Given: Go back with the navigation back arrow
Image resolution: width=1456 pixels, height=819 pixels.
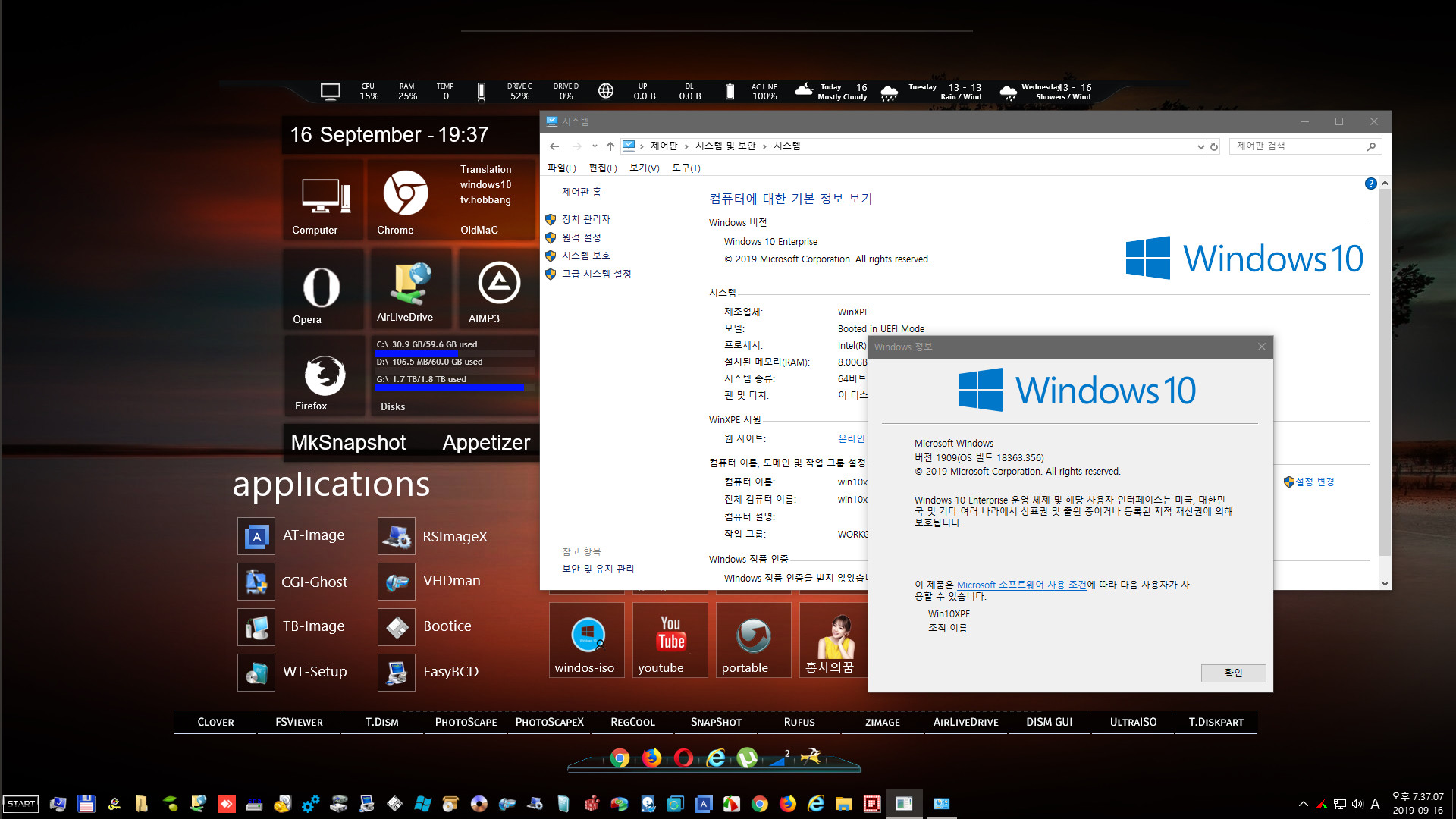Looking at the screenshot, I should point(554,146).
